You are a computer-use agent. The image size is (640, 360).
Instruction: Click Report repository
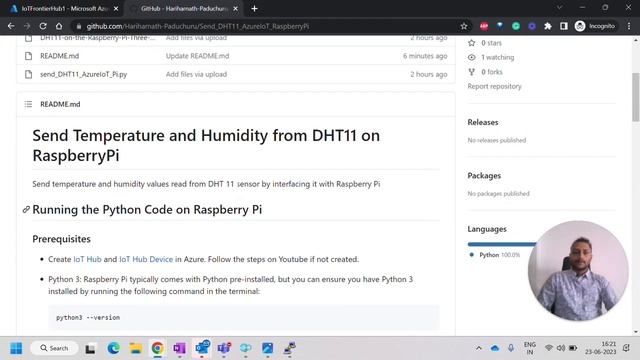[x=494, y=87]
